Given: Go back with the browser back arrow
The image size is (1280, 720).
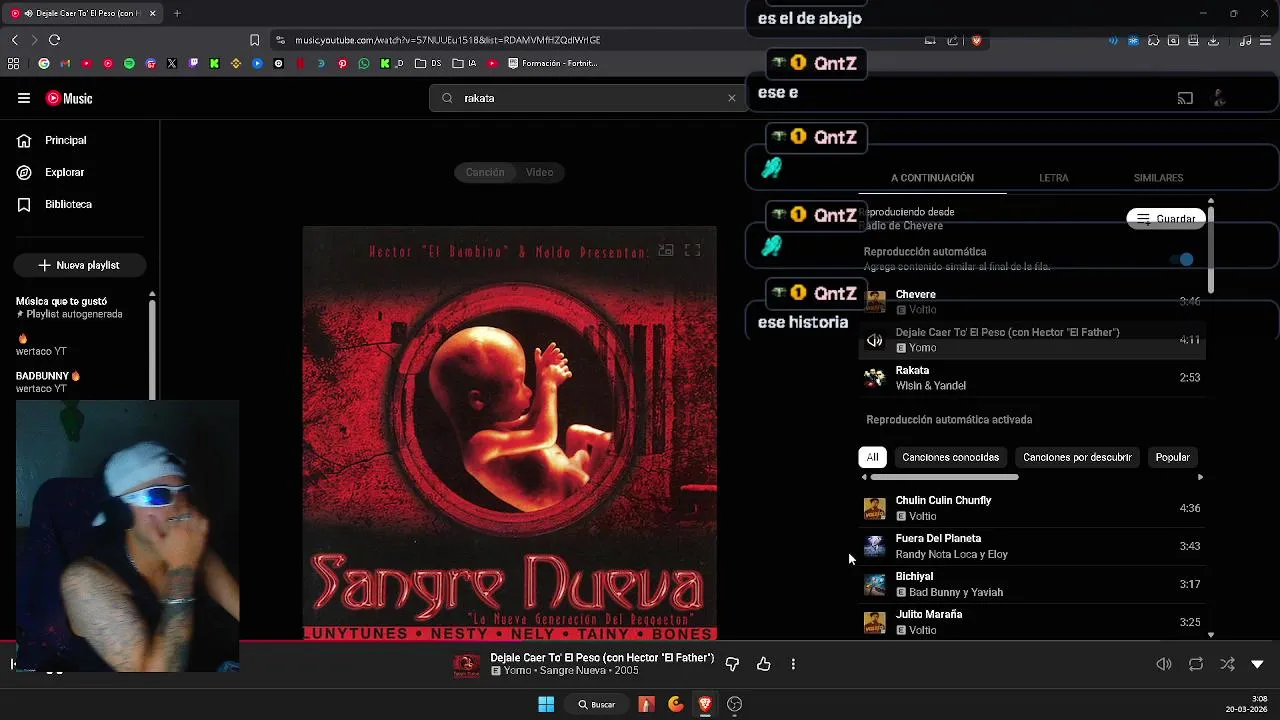Looking at the screenshot, I should point(14,40).
